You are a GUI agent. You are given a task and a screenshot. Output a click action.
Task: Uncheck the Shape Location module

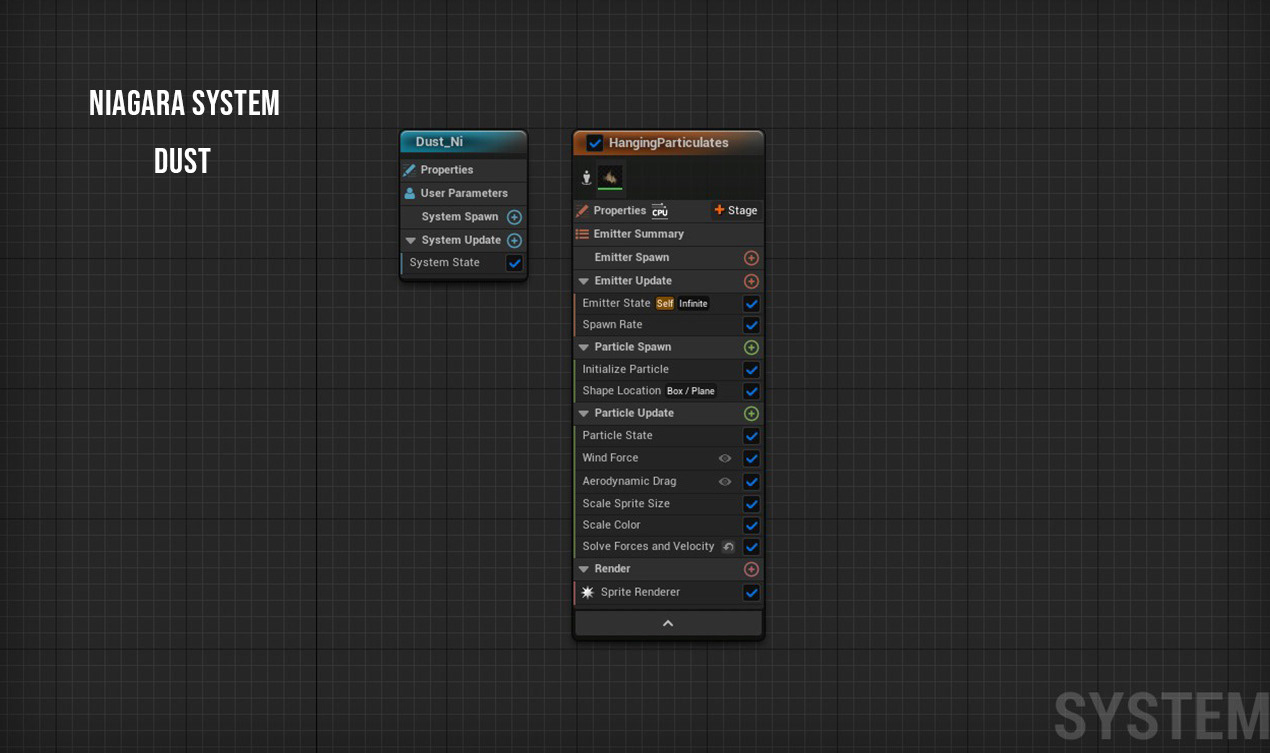[751, 391]
